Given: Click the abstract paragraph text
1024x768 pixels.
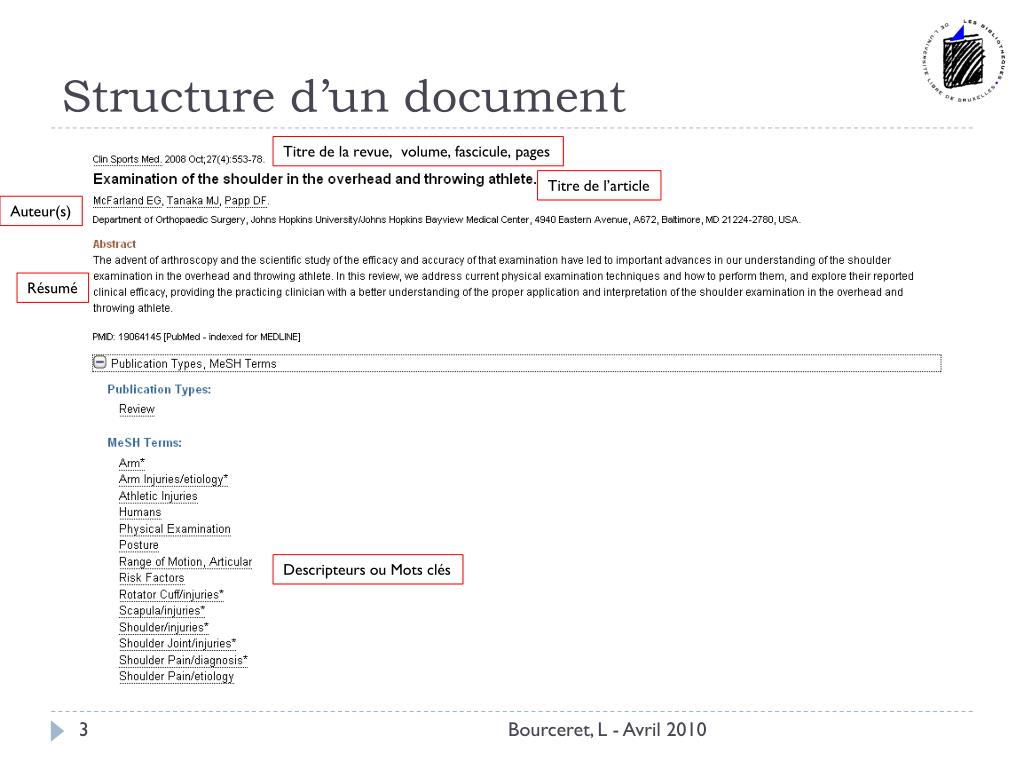Looking at the screenshot, I should (503, 284).
